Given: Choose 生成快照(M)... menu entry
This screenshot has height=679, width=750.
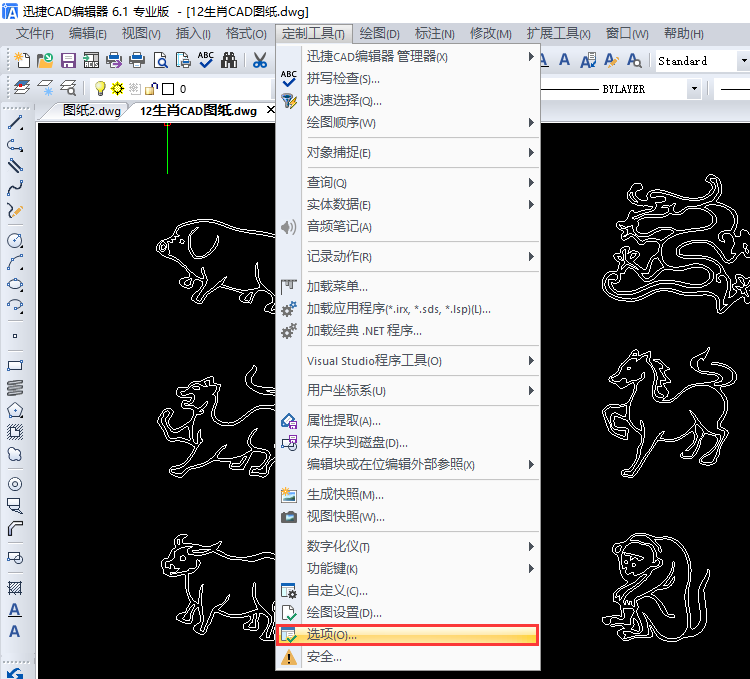Looking at the screenshot, I should [x=408, y=494].
